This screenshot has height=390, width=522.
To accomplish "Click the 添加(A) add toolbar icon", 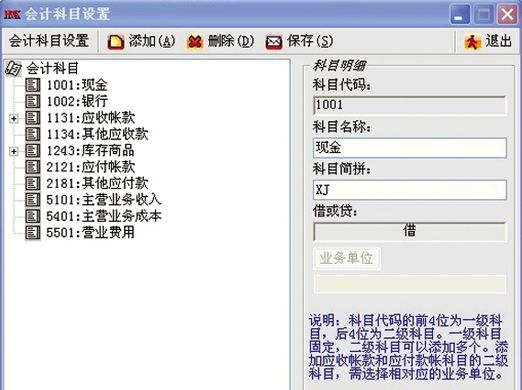I will (116, 42).
